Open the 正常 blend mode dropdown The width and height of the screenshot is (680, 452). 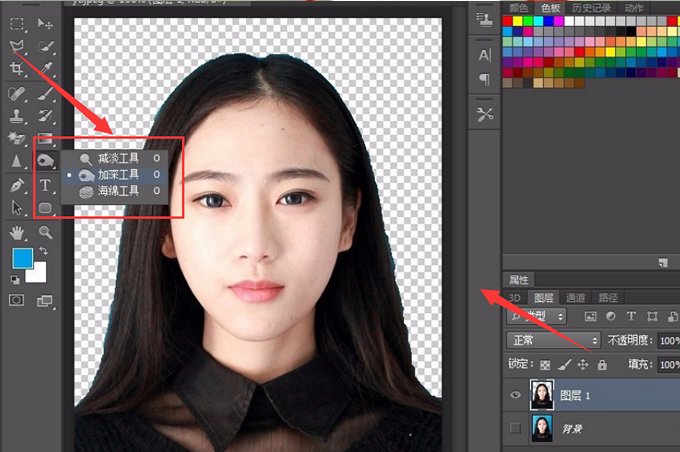pos(553,340)
